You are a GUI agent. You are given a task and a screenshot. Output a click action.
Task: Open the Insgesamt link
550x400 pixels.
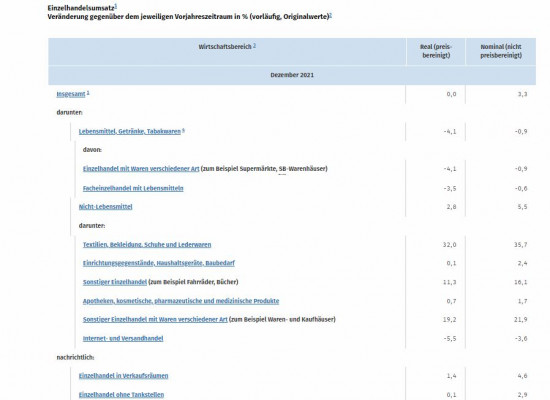click(x=71, y=94)
